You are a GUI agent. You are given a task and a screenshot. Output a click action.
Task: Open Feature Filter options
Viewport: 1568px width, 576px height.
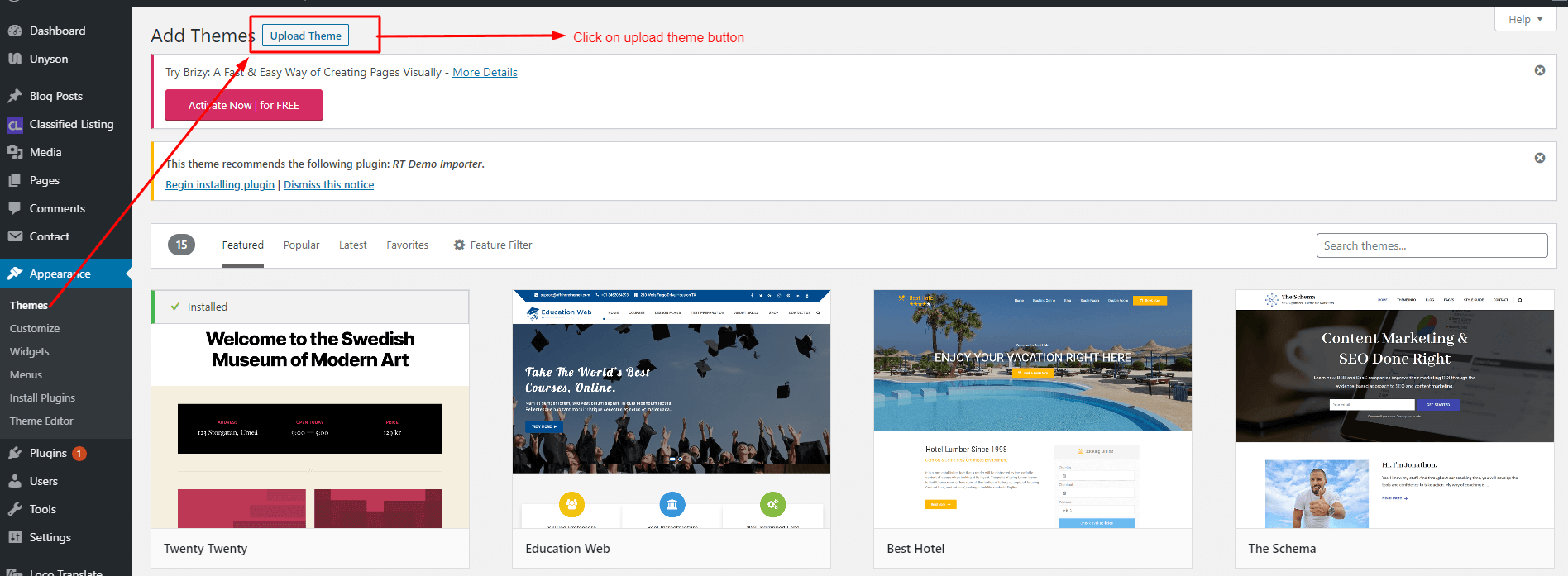(x=493, y=245)
